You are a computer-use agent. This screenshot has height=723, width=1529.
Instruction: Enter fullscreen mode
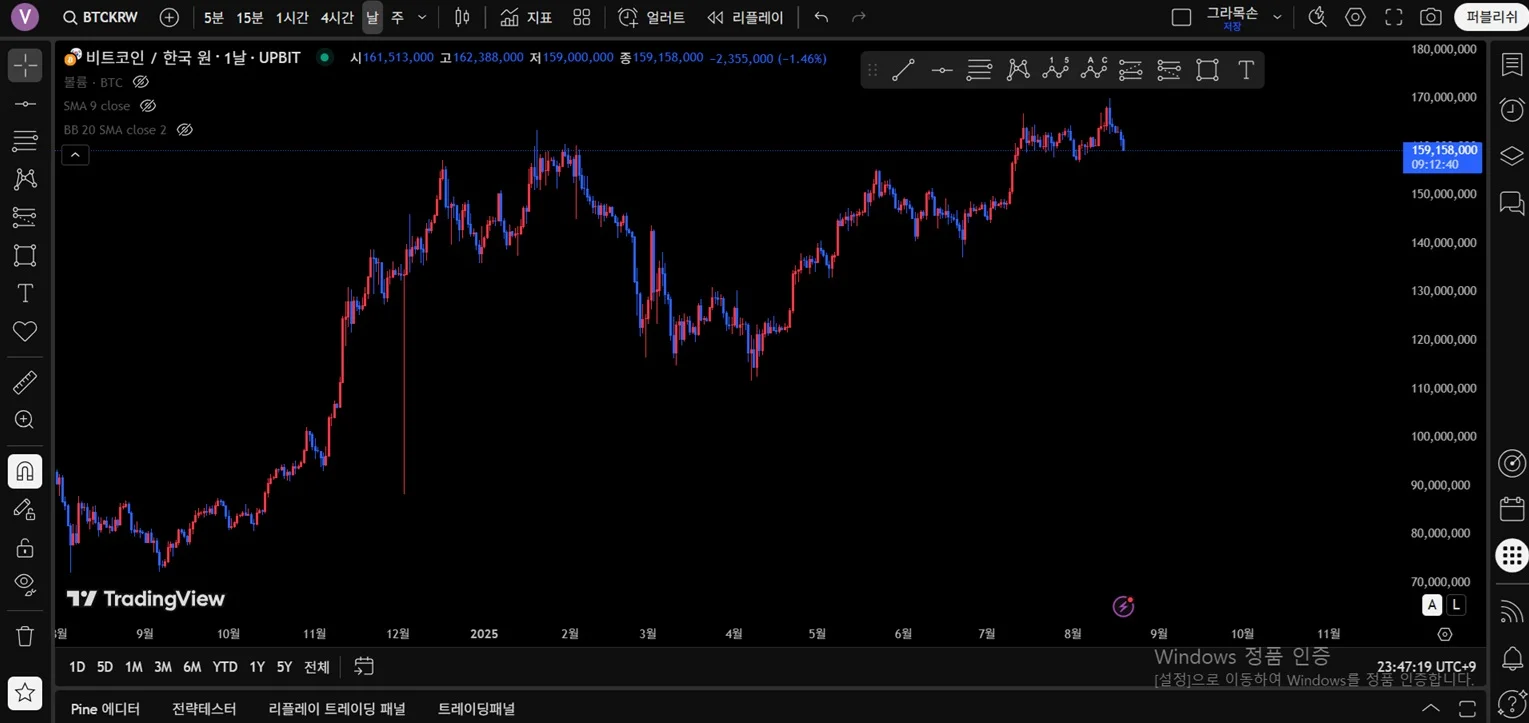point(1393,17)
